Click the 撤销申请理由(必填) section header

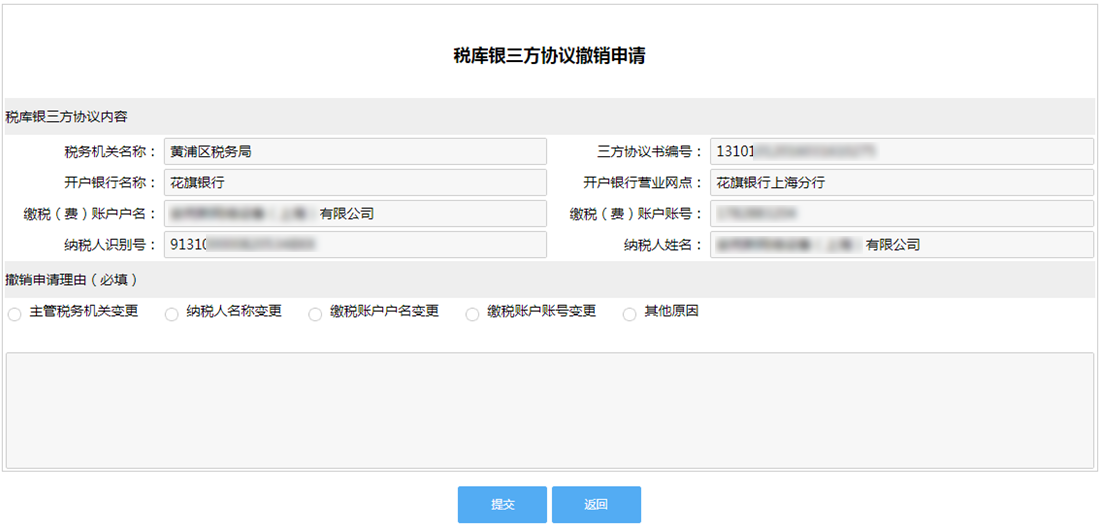(71, 279)
